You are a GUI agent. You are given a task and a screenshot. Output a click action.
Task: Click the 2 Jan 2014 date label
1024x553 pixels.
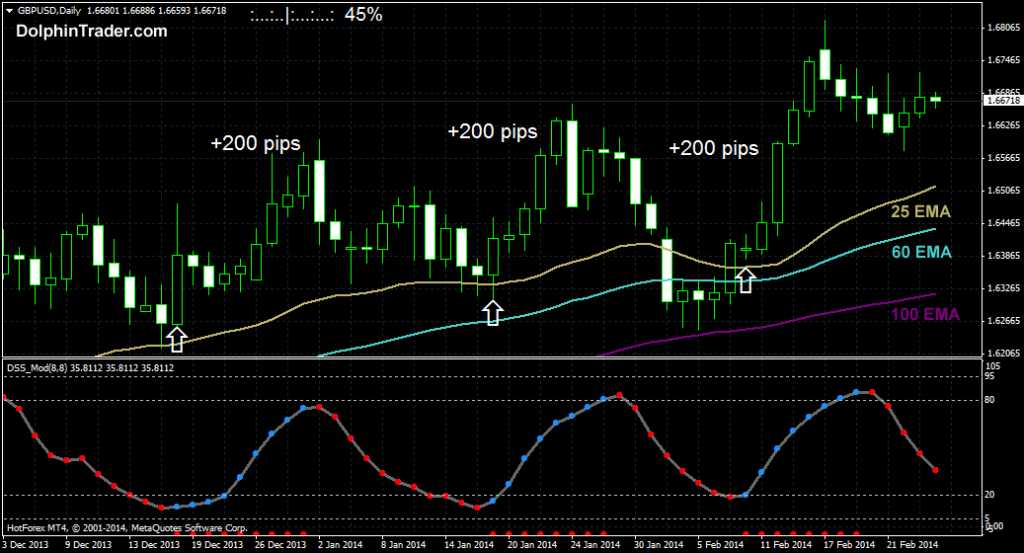tap(340, 545)
